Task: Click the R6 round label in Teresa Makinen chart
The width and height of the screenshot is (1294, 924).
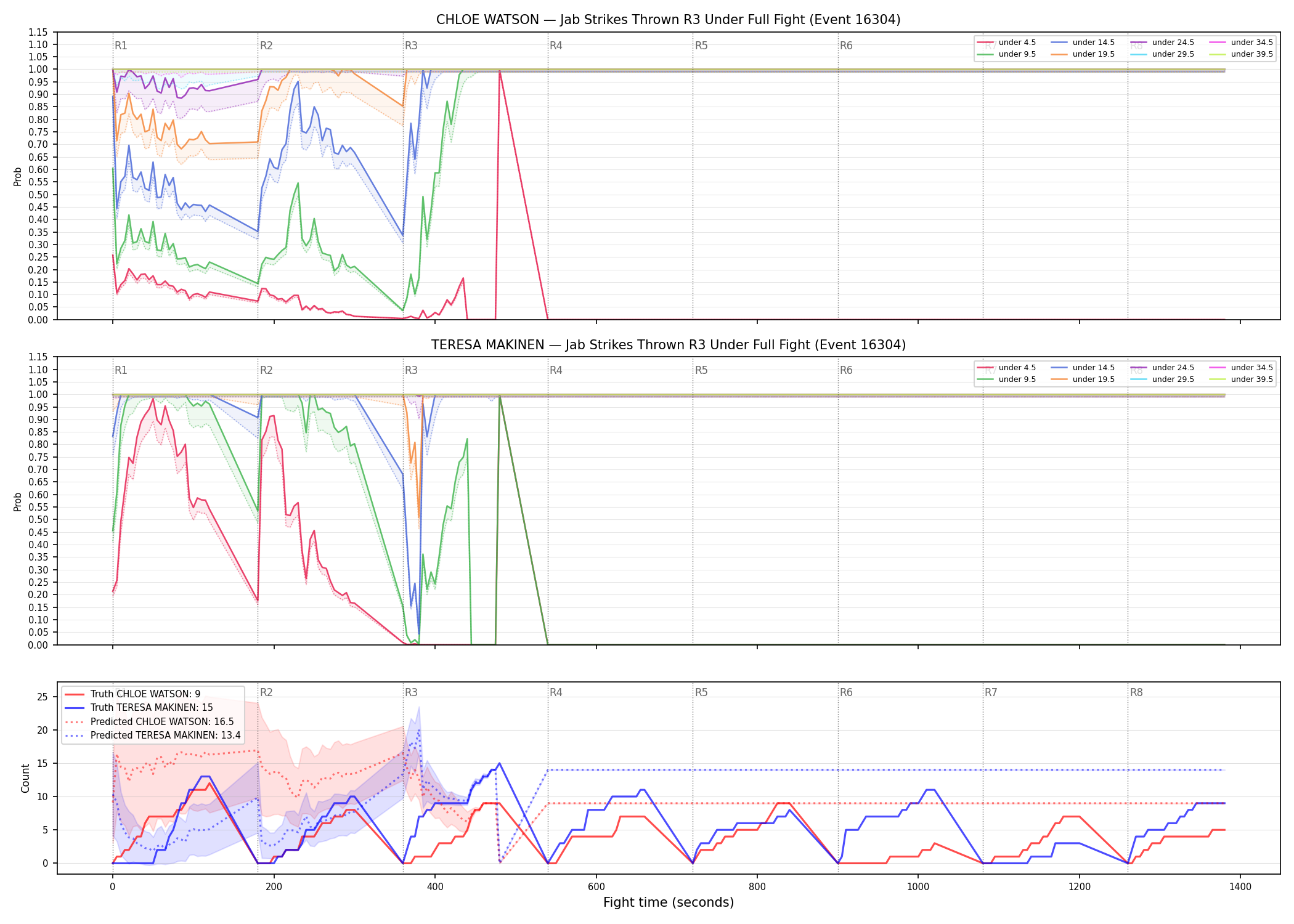Action: 846,370
